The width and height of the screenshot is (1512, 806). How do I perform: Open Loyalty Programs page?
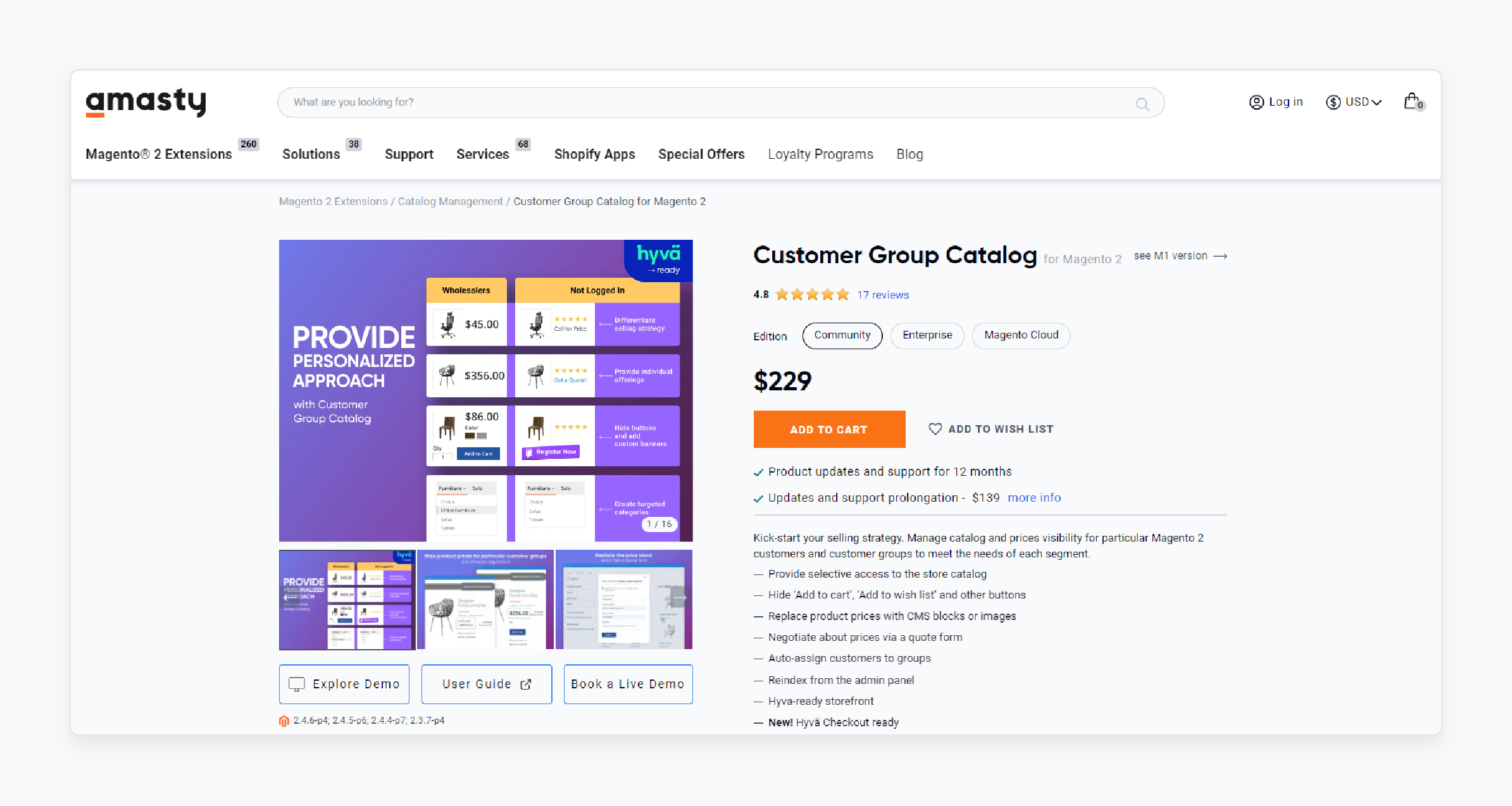pos(820,154)
